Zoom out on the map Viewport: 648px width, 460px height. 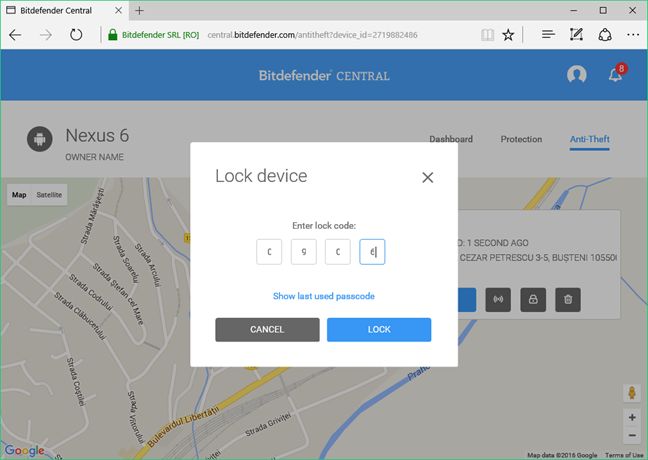pos(632,435)
